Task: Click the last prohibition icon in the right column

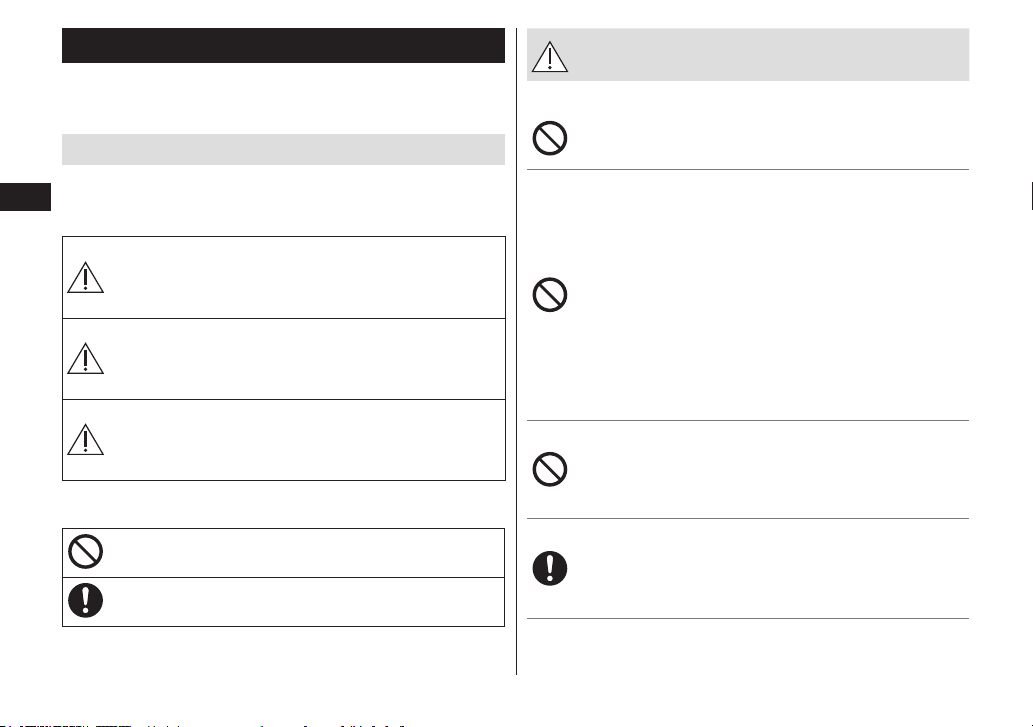Action: [x=549, y=470]
